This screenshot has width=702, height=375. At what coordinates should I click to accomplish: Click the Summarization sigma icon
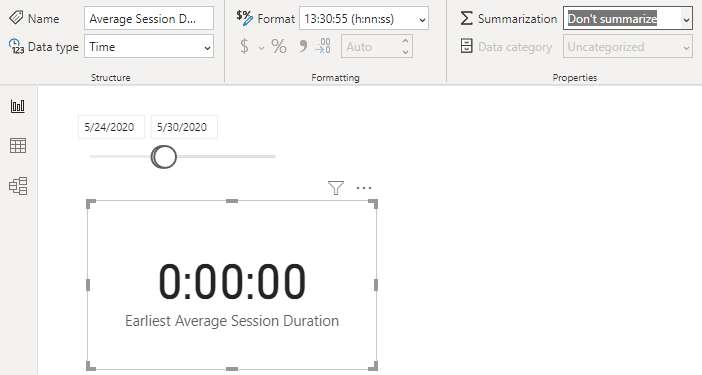(466, 18)
